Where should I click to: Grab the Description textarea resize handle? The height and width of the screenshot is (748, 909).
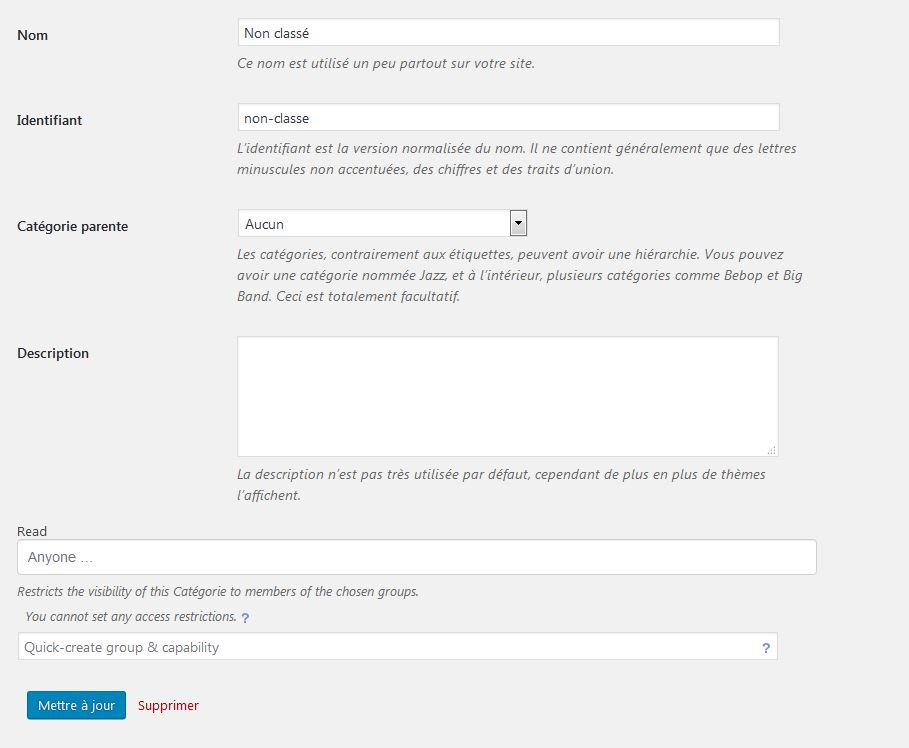click(773, 452)
